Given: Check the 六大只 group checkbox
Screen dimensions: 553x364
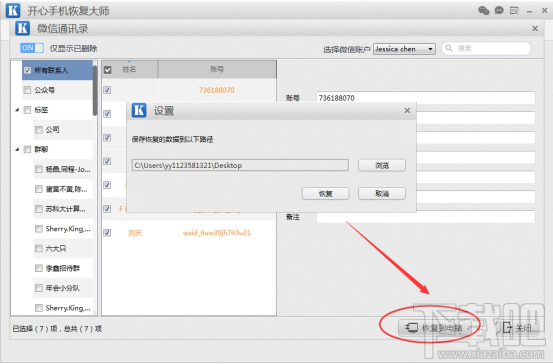Looking at the screenshot, I should pyautogui.click(x=39, y=248).
